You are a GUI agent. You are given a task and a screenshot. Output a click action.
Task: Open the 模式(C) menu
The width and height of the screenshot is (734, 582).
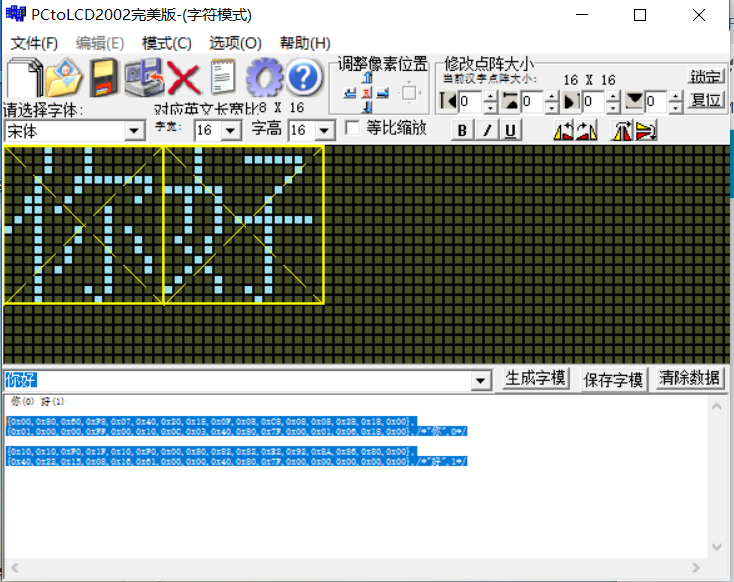167,43
